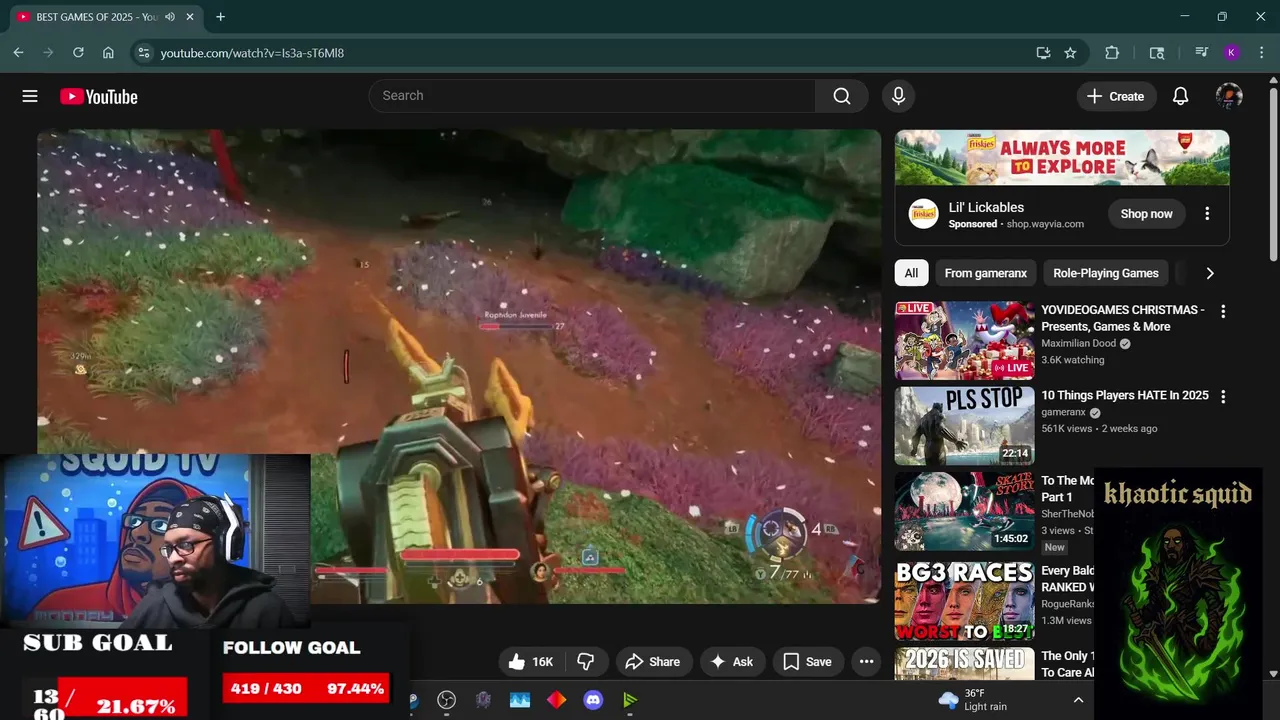Open YOVIDEOGAMES CHRISTMAS video title

pyautogui.click(x=1123, y=318)
